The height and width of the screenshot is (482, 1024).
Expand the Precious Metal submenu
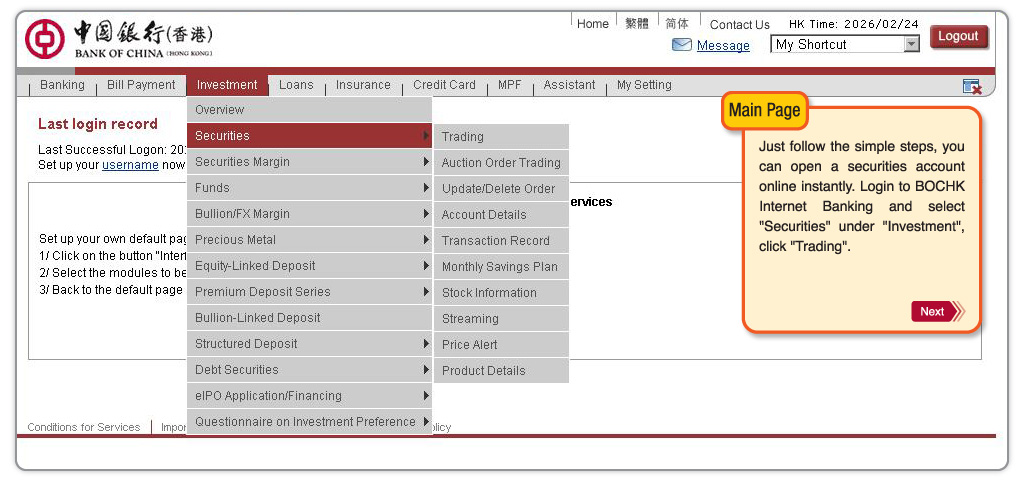point(309,240)
